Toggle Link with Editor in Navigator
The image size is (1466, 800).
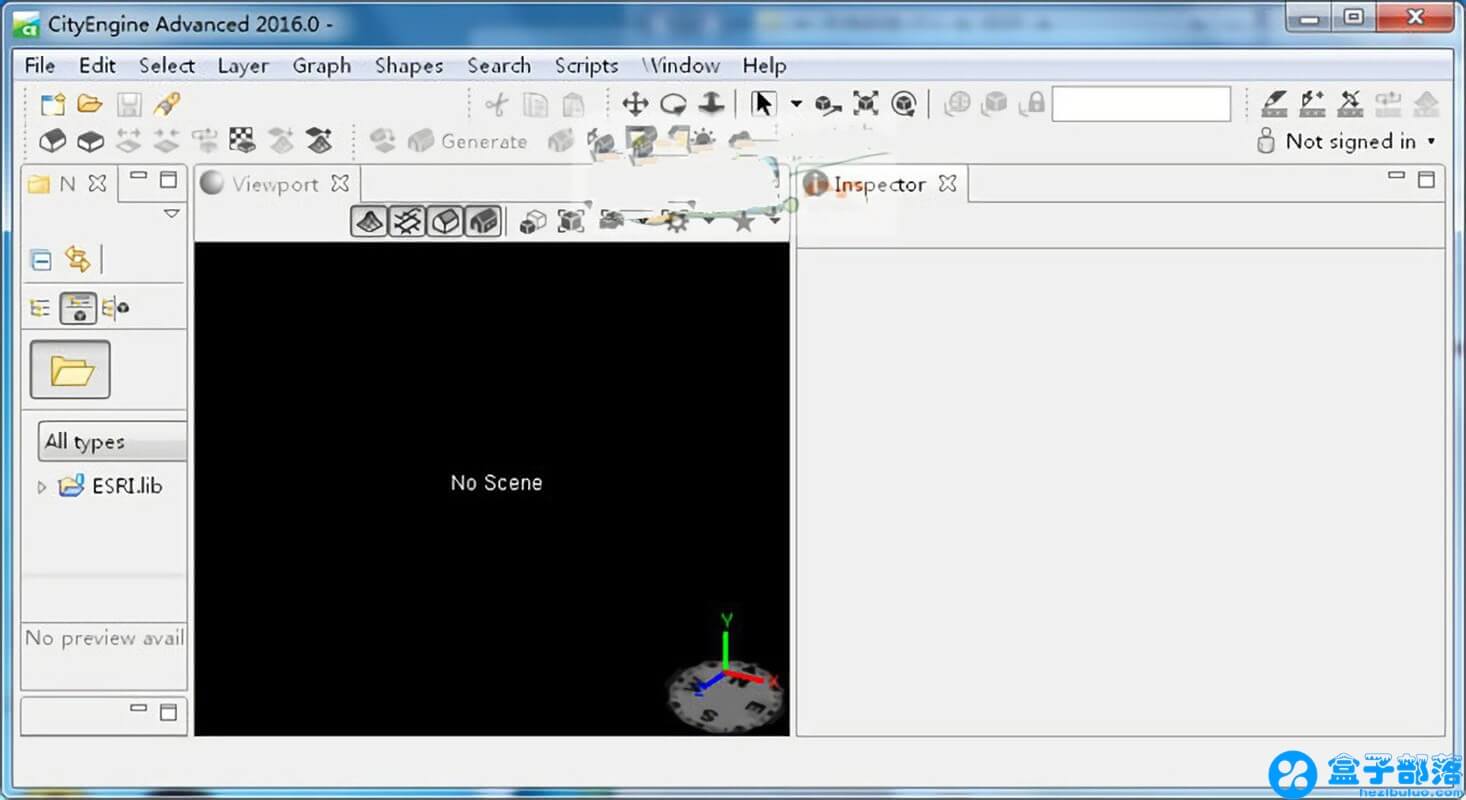coord(77,259)
